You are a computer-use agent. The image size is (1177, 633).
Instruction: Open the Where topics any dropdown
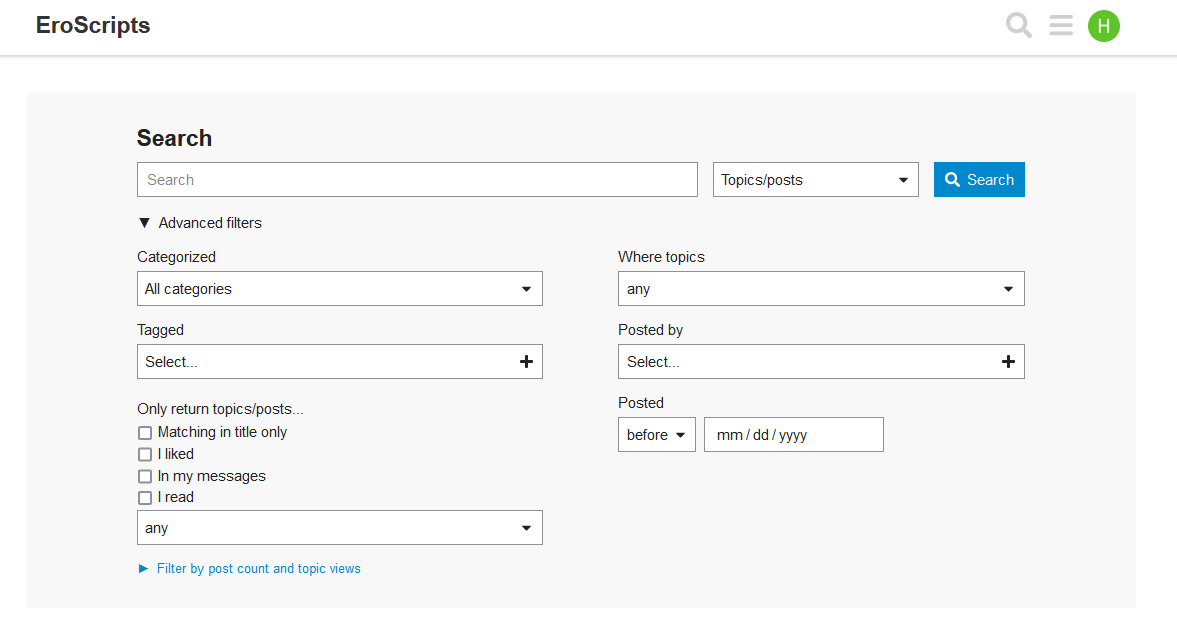point(821,288)
